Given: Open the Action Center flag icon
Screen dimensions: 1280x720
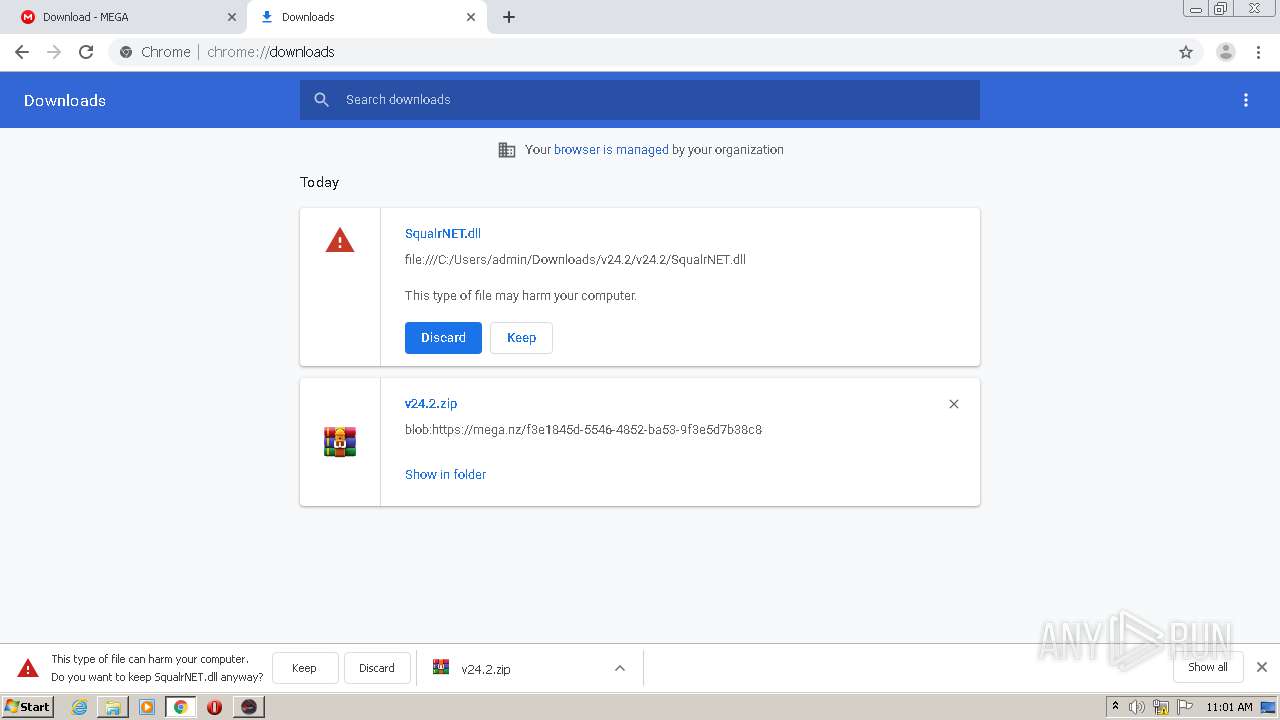Looking at the screenshot, I should pos(1183,707).
